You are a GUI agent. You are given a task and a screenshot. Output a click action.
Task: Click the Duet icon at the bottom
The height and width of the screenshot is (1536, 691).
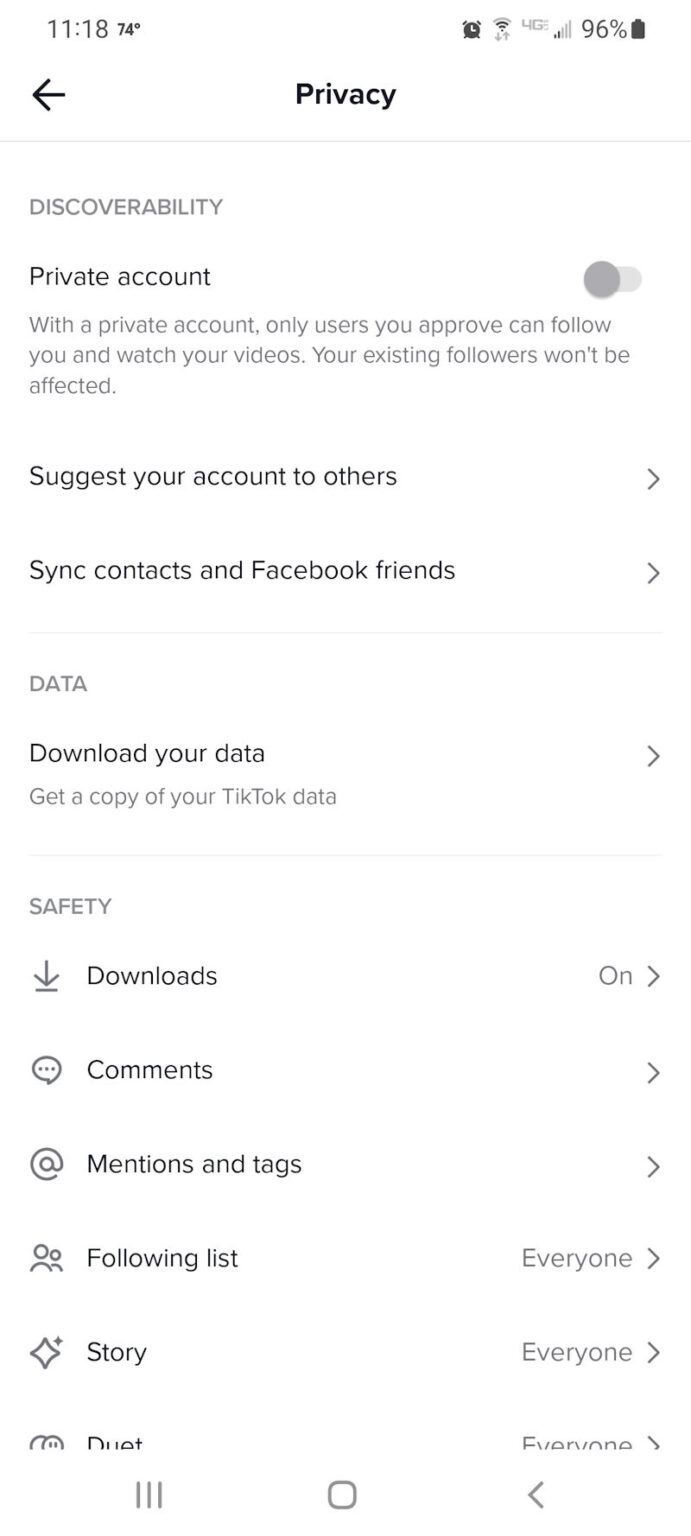45,1440
